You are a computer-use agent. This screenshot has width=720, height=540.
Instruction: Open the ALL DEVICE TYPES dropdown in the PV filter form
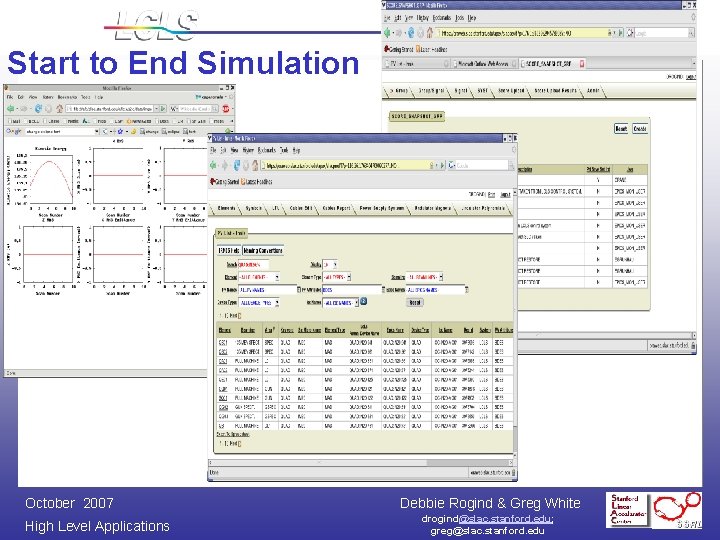pyautogui.click(x=259, y=303)
